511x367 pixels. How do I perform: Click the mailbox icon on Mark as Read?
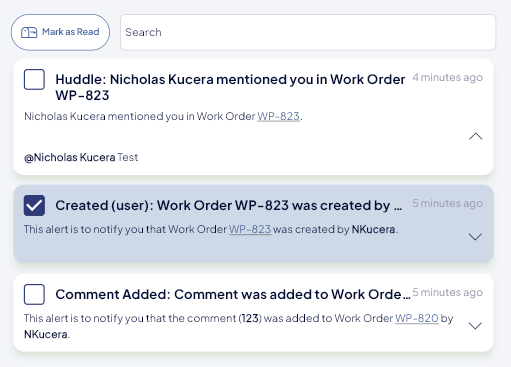pyautogui.click(x=29, y=33)
